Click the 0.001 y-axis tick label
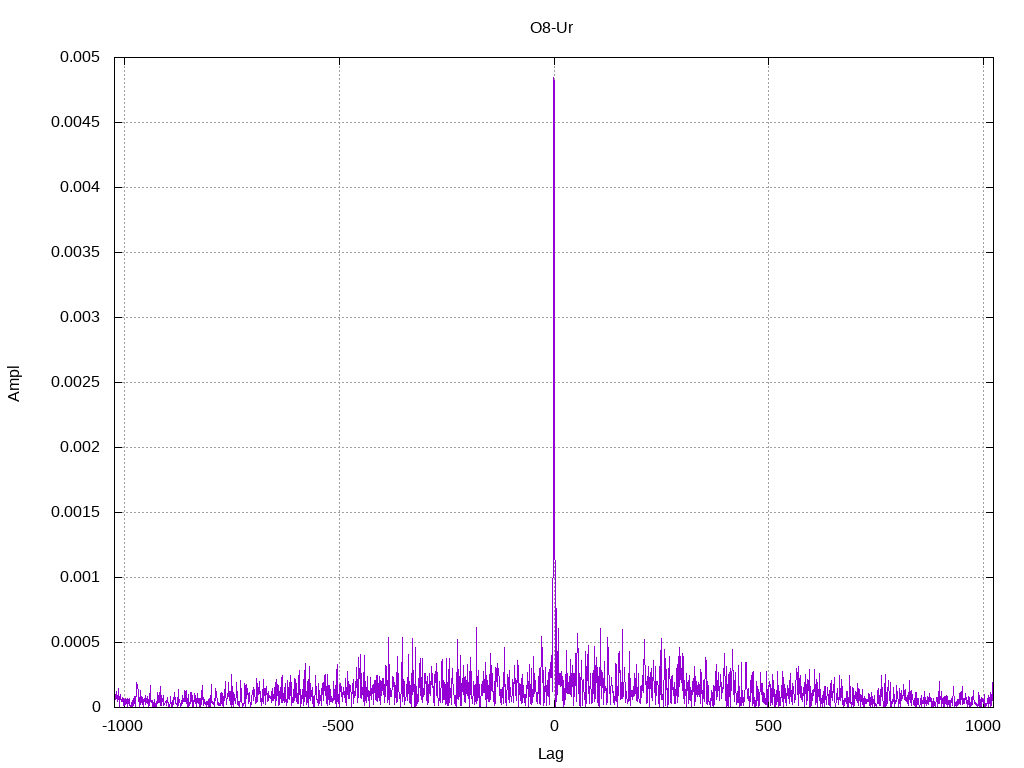Viewport: 1024px width, 768px height. [80, 577]
